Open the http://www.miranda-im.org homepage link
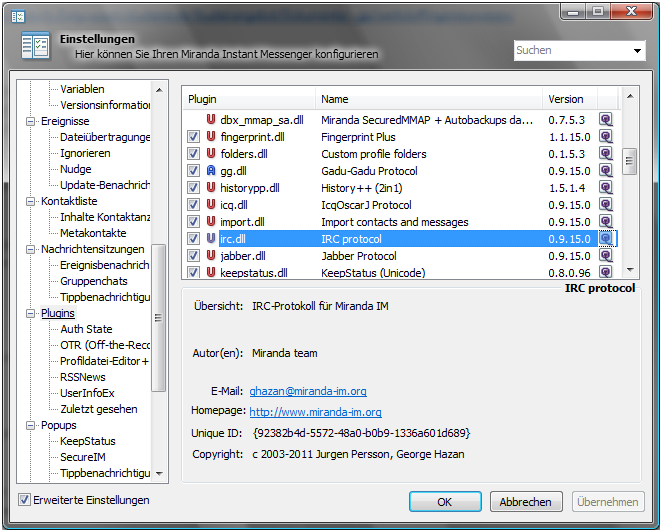The image size is (662, 532). click(315, 412)
